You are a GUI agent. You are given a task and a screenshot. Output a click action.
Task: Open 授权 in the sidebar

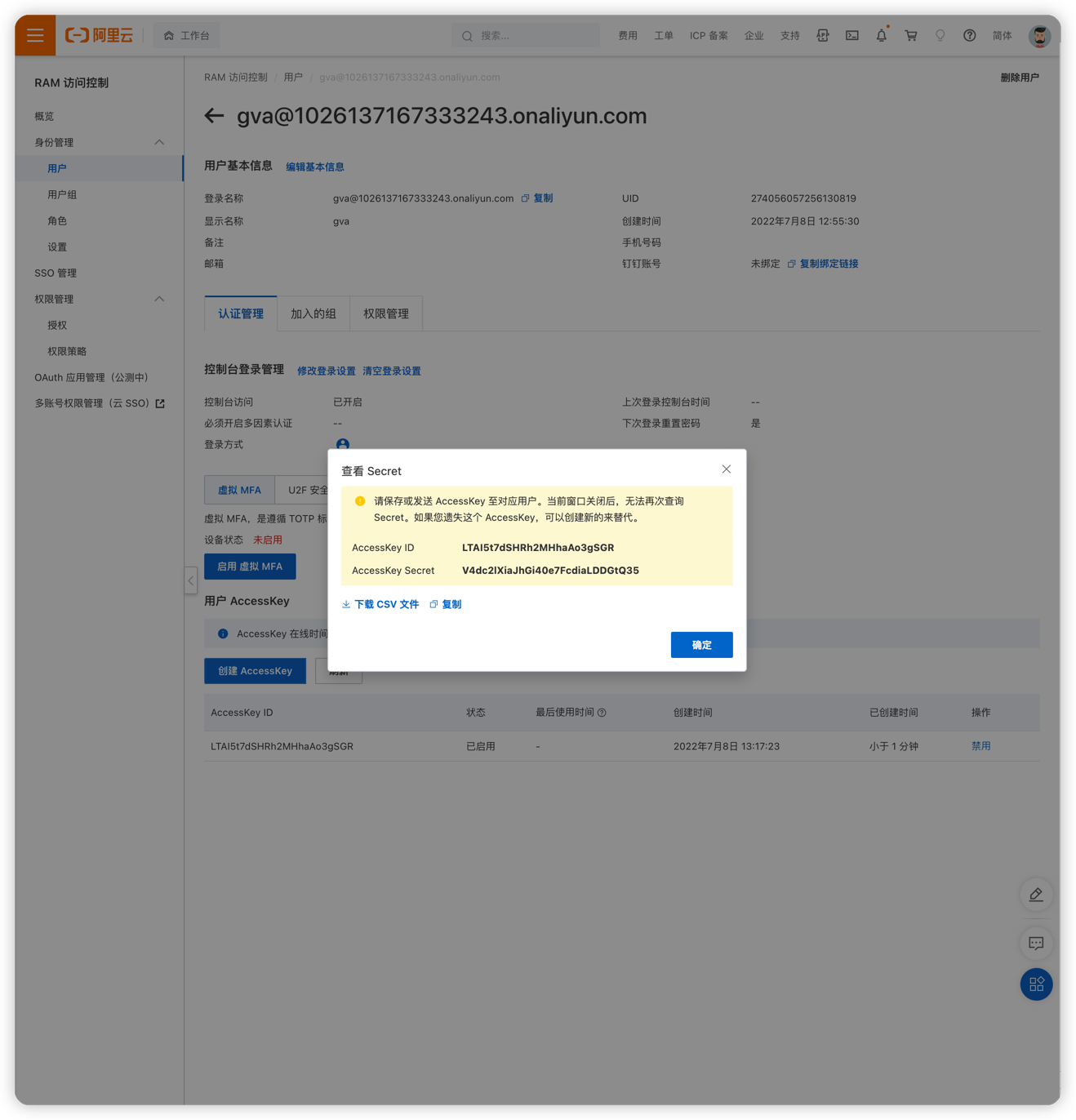coord(57,325)
